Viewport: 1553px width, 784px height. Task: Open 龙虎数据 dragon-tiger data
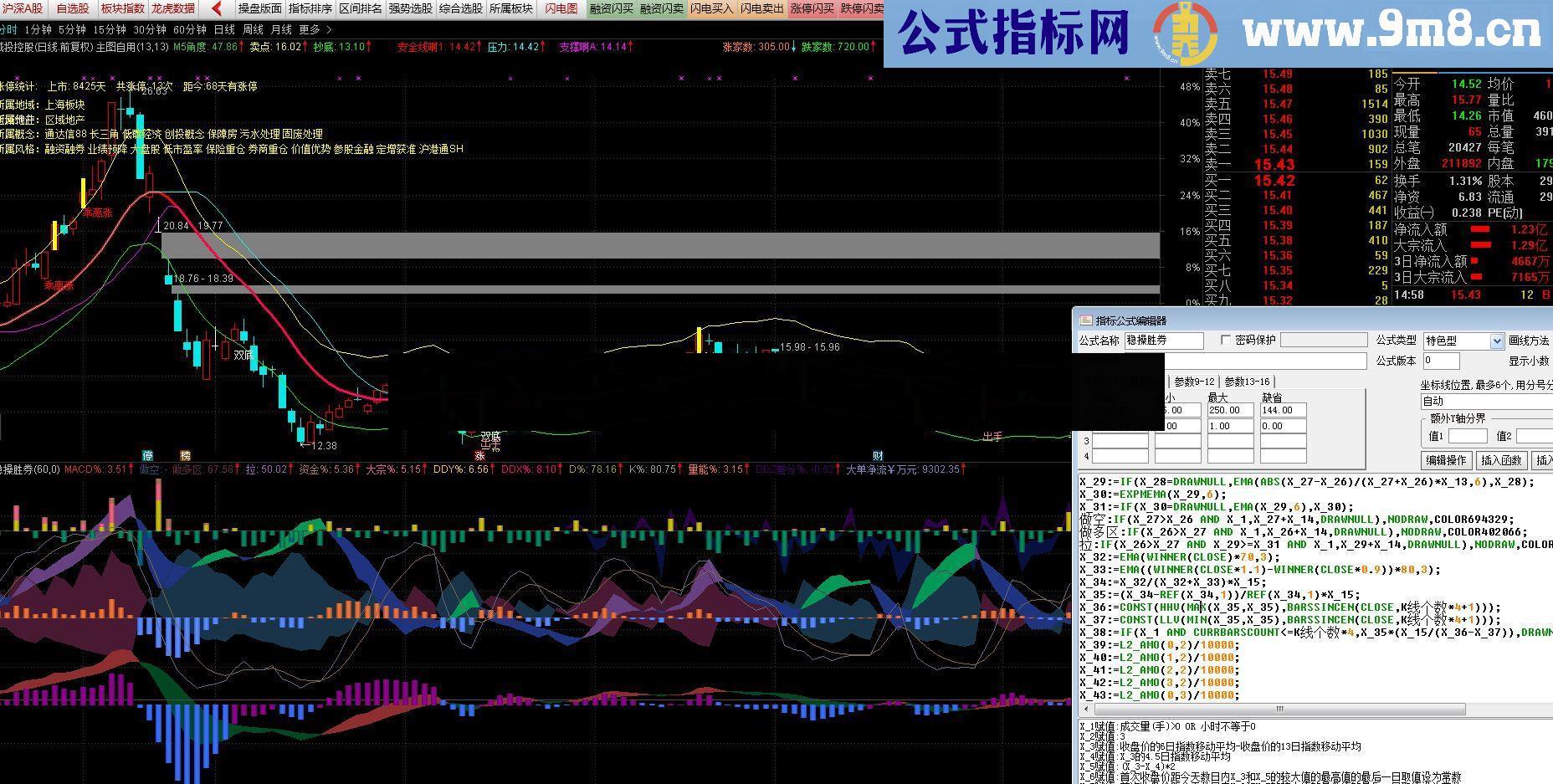(172, 8)
